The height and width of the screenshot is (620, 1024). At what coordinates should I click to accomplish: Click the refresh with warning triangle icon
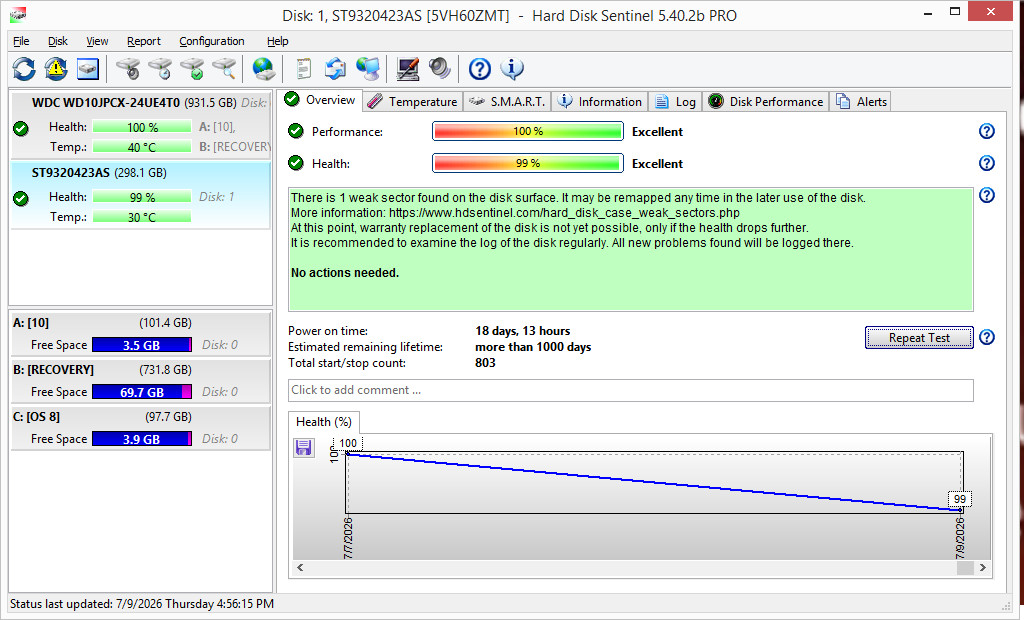click(56, 69)
